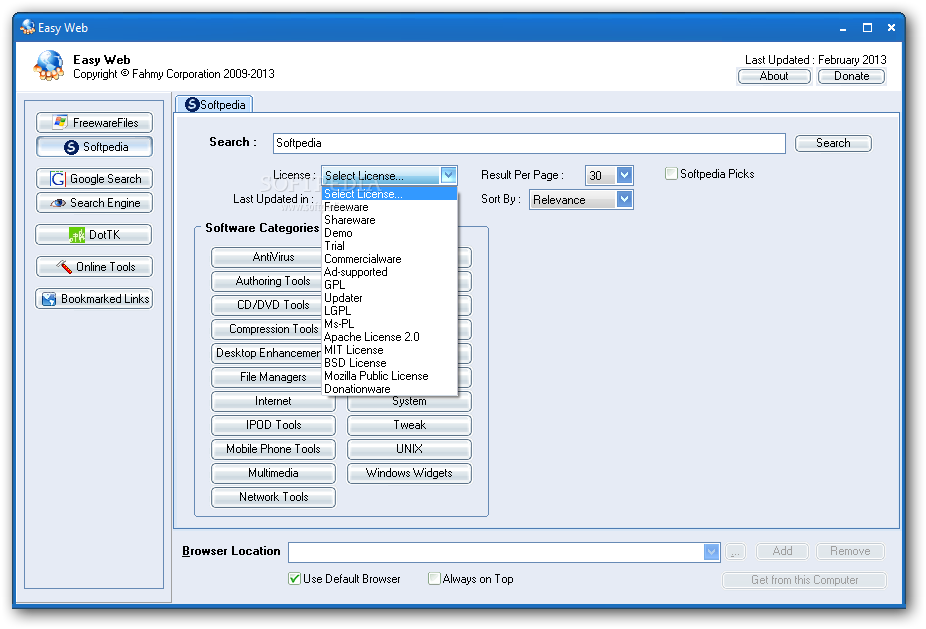Image resolution: width=926 pixels, height=629 pixels.
Task: Choose BSD License from the list
Action: (390, 363)
